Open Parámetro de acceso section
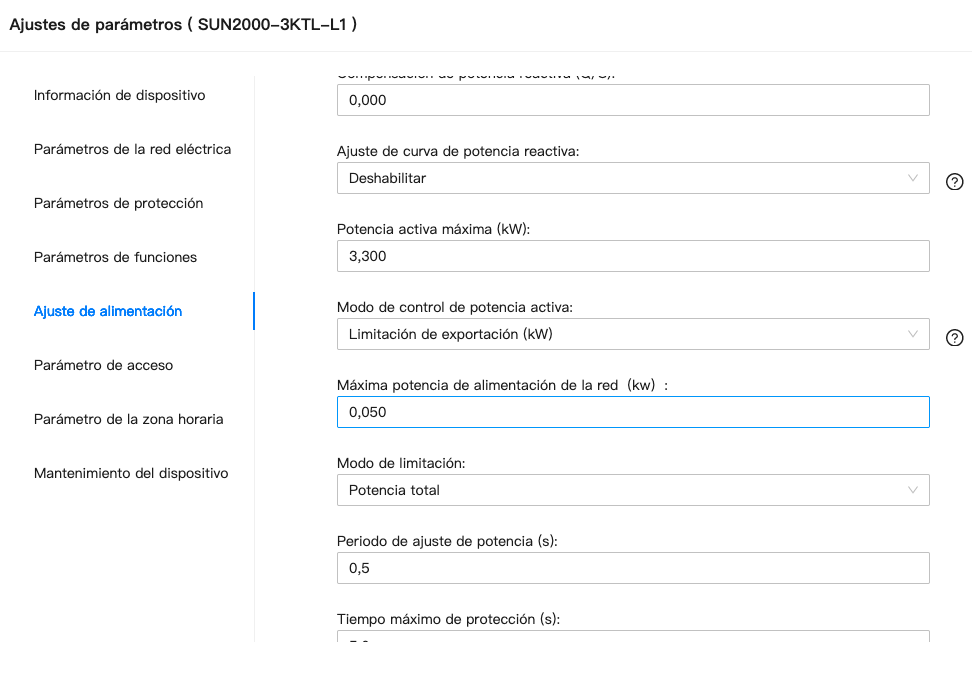The height and width of the screenshot is (680, 972). 104,365
